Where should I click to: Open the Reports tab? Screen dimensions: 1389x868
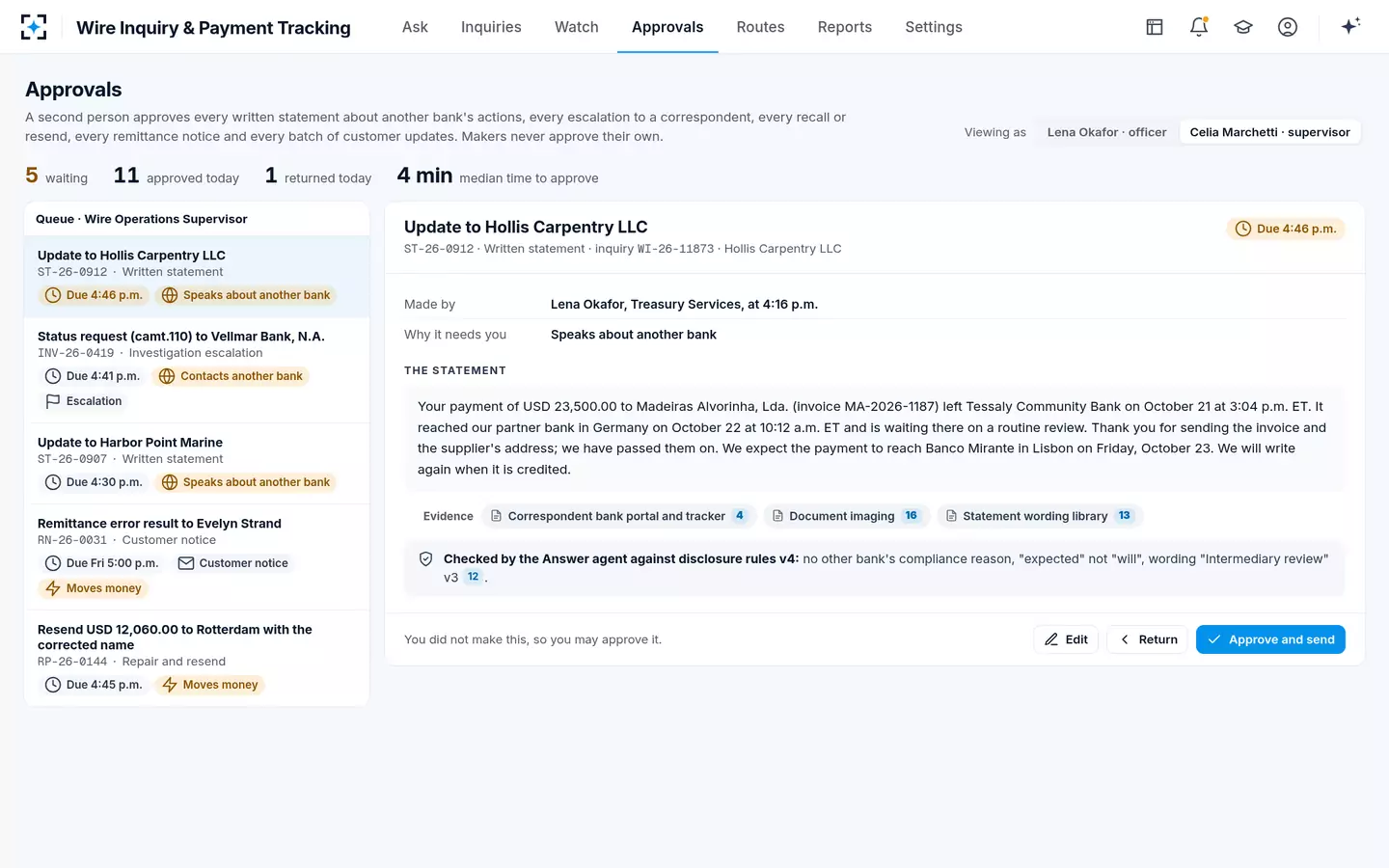coord(845,27)
